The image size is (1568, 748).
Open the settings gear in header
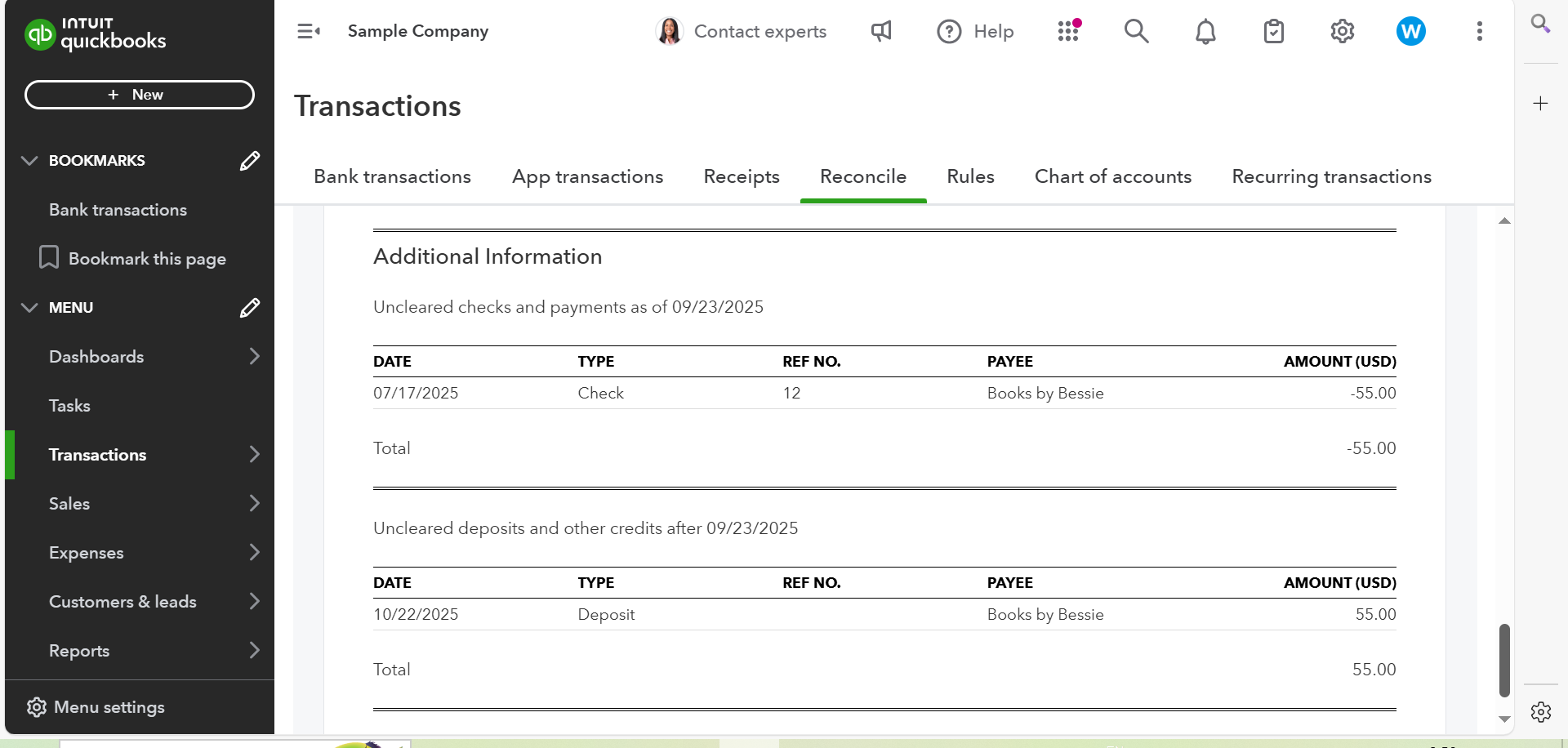(1343, 31)
